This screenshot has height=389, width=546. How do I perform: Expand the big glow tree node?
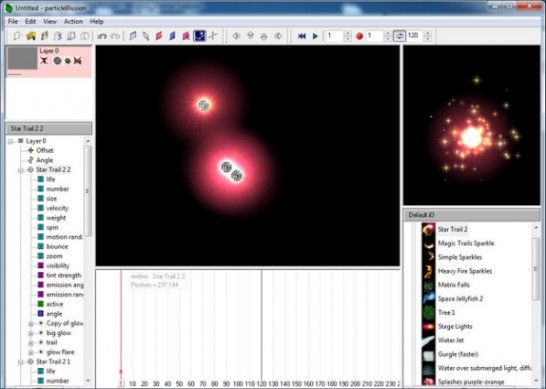pos(31,333)
